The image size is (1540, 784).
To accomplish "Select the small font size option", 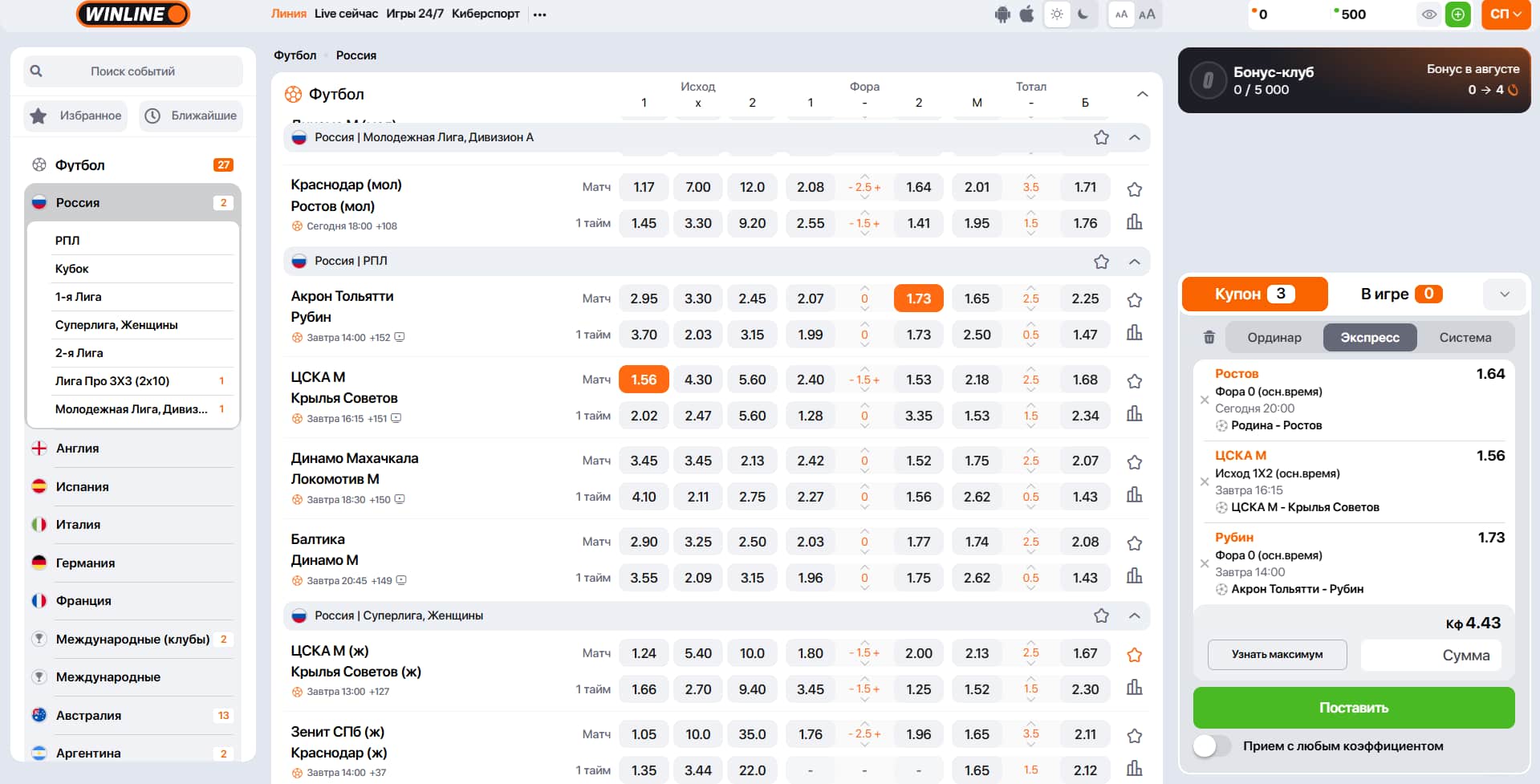I will [x=1121, y=14].
